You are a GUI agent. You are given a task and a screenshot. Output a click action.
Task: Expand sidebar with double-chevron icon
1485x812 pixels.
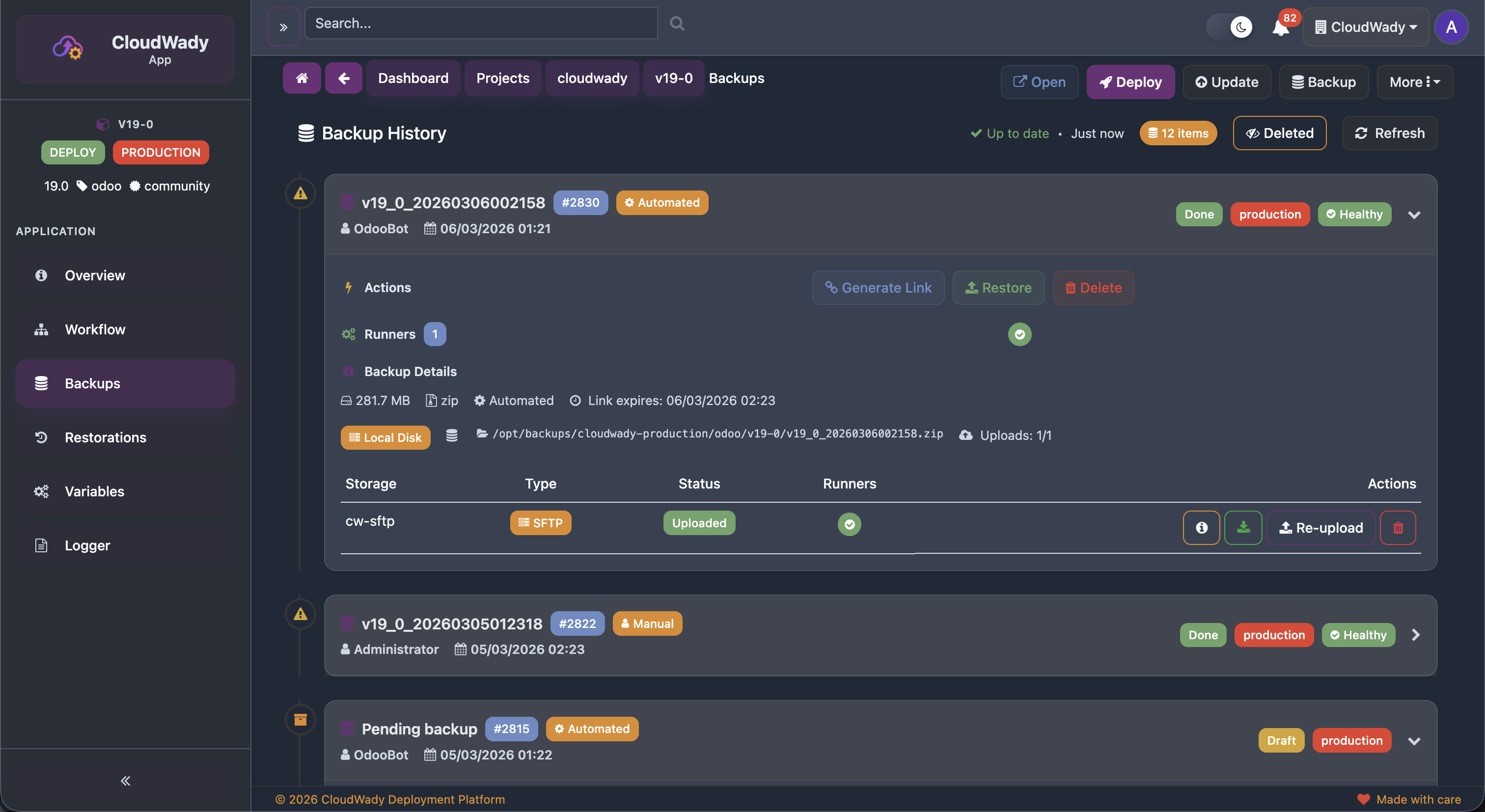tap(283, 27)
